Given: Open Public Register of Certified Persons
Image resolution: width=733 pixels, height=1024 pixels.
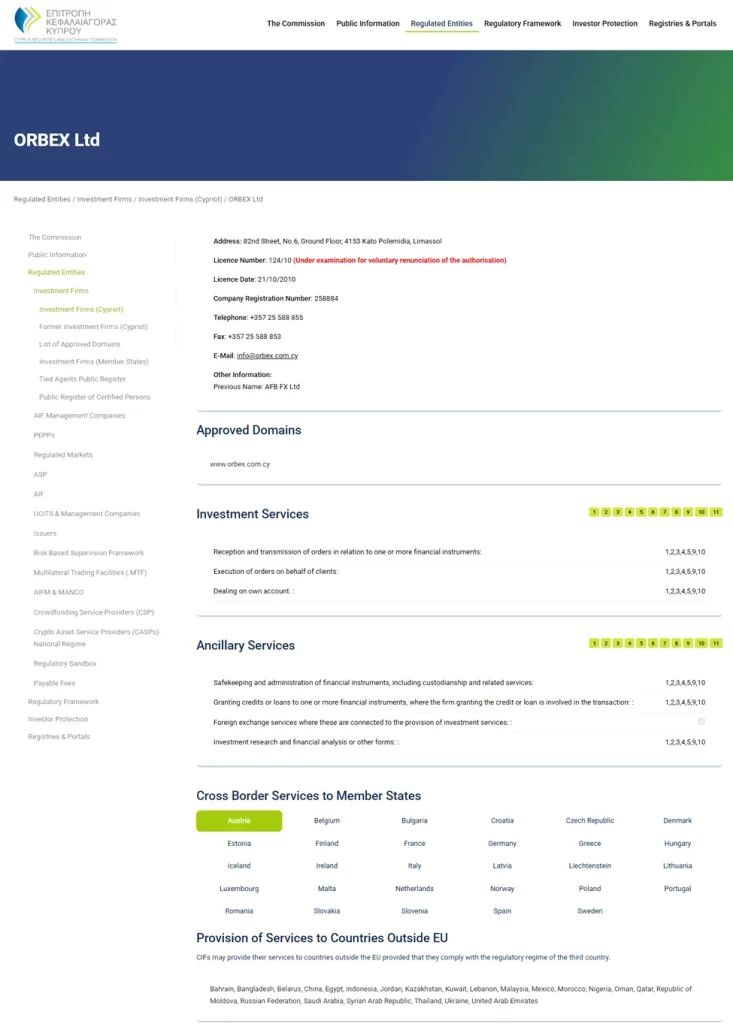Looking at the screenshot, I should coord(95,397).
